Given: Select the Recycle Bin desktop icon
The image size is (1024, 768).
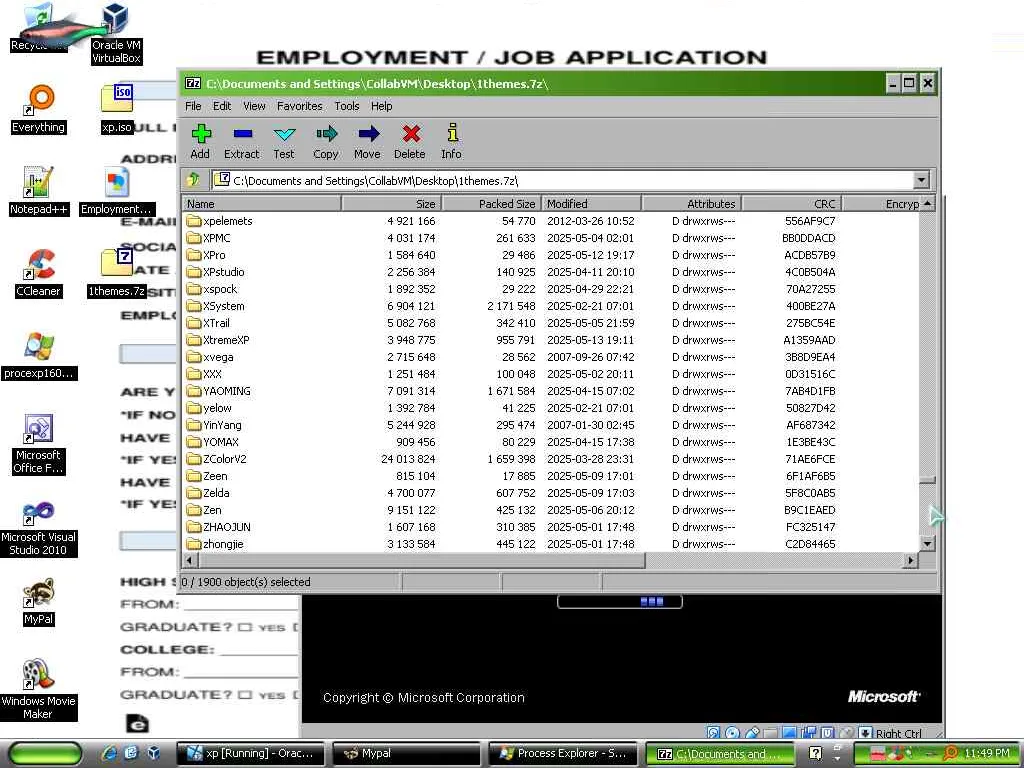Looking at the screenshot, I should click(x=38, y=27).
